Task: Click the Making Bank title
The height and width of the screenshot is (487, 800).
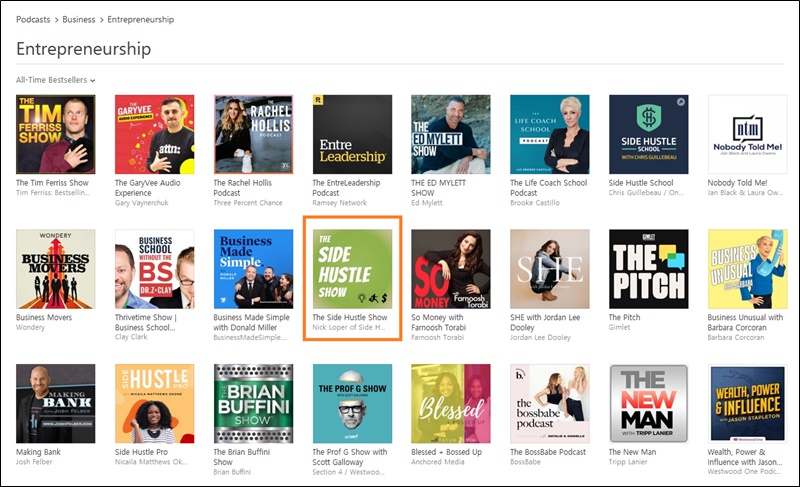Action: click(38, 452)
